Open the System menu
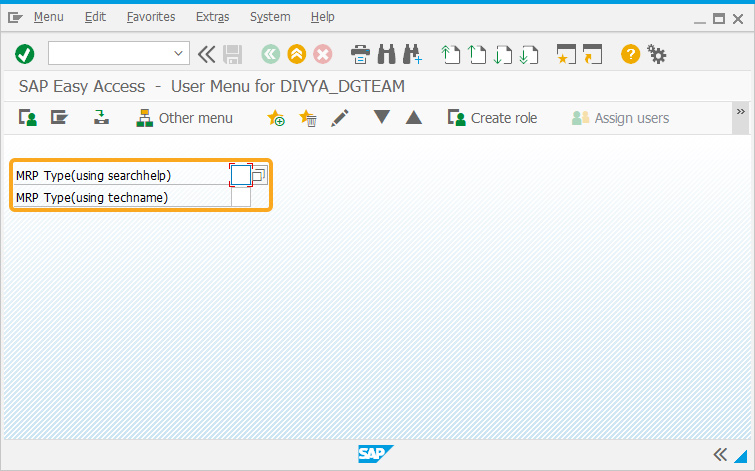 [270, 17]
